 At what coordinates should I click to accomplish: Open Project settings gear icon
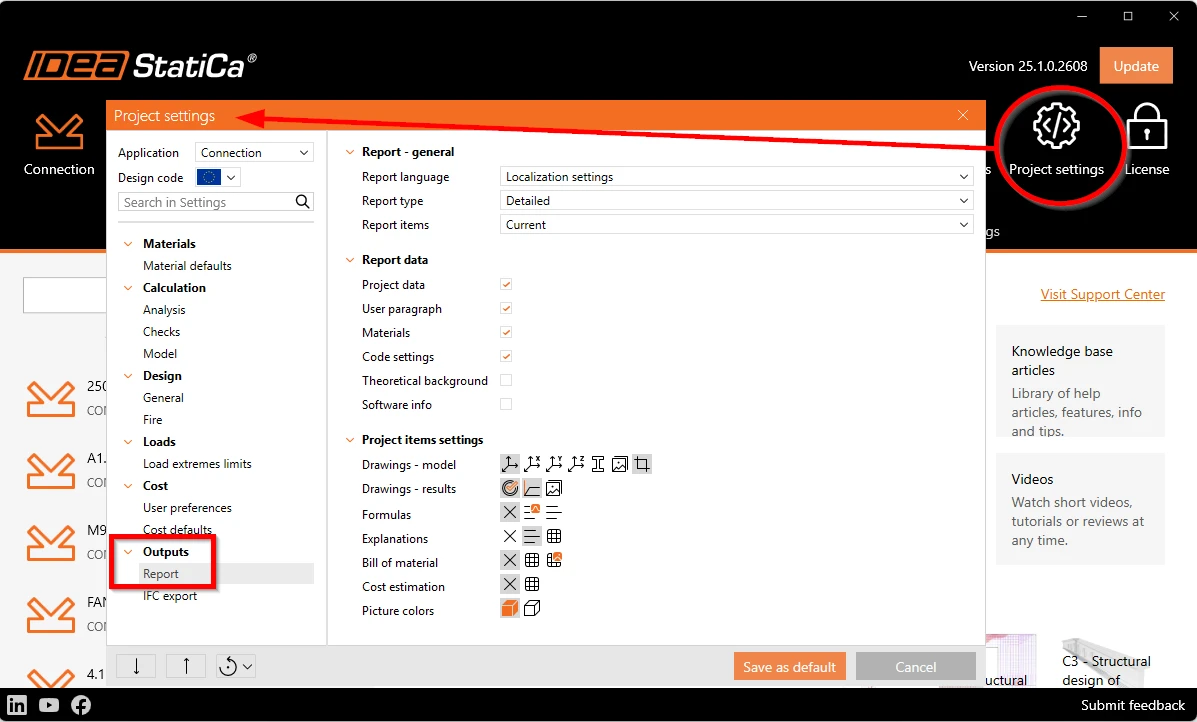click(1057, 126)
